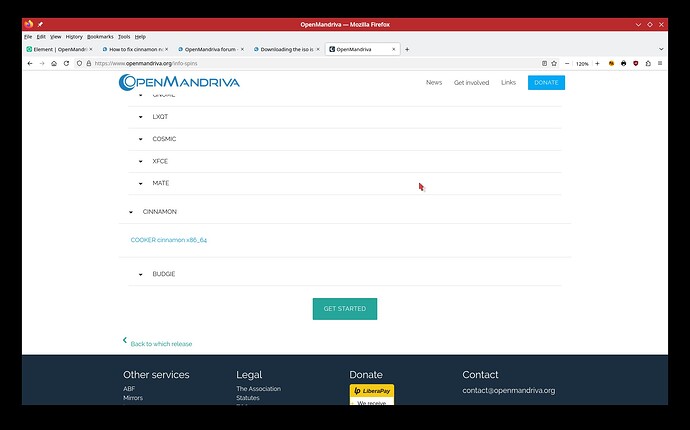Toggle the pin icon in title bar

(x=40, y=25)
